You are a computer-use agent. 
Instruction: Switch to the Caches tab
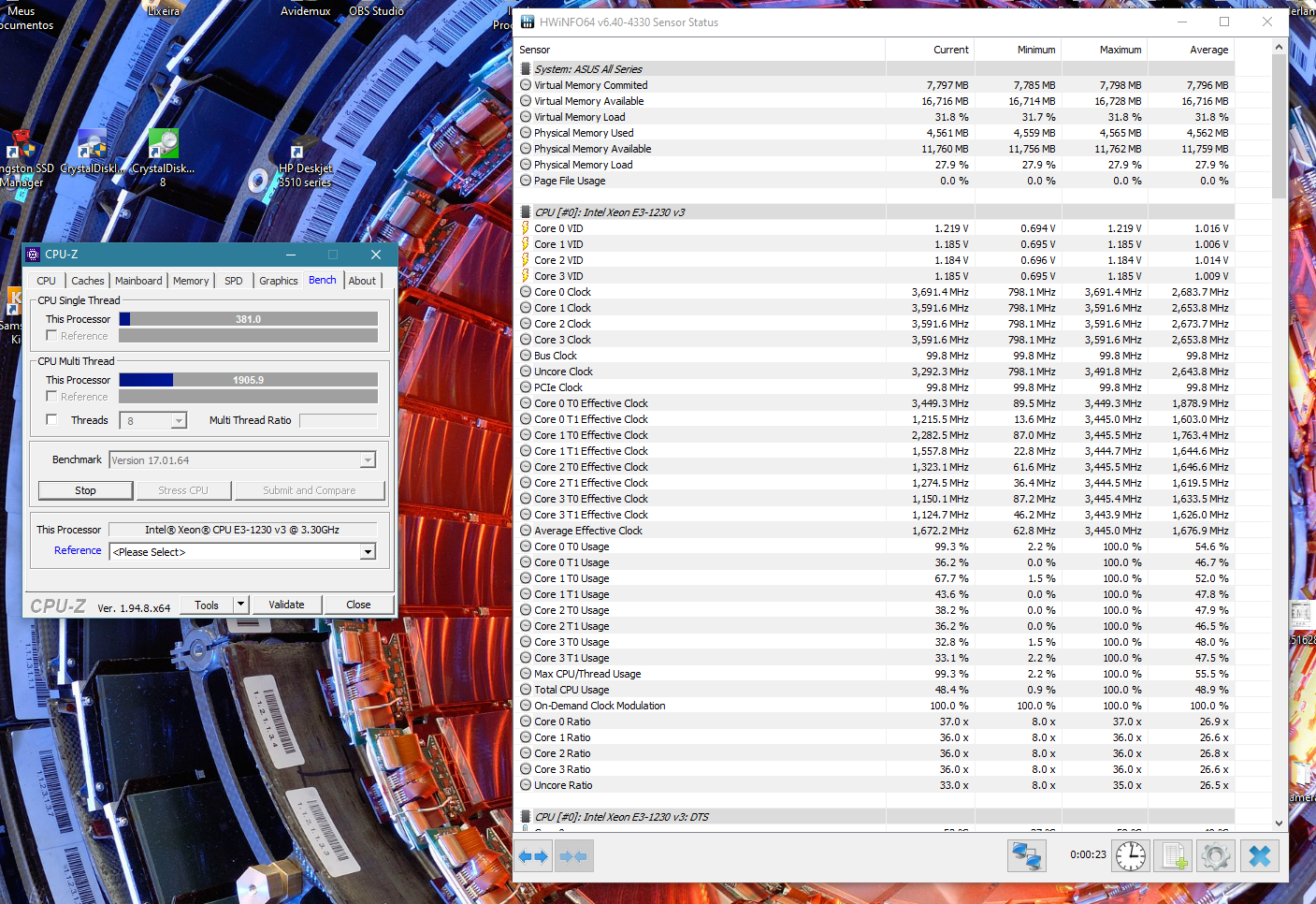coord(88,281)
